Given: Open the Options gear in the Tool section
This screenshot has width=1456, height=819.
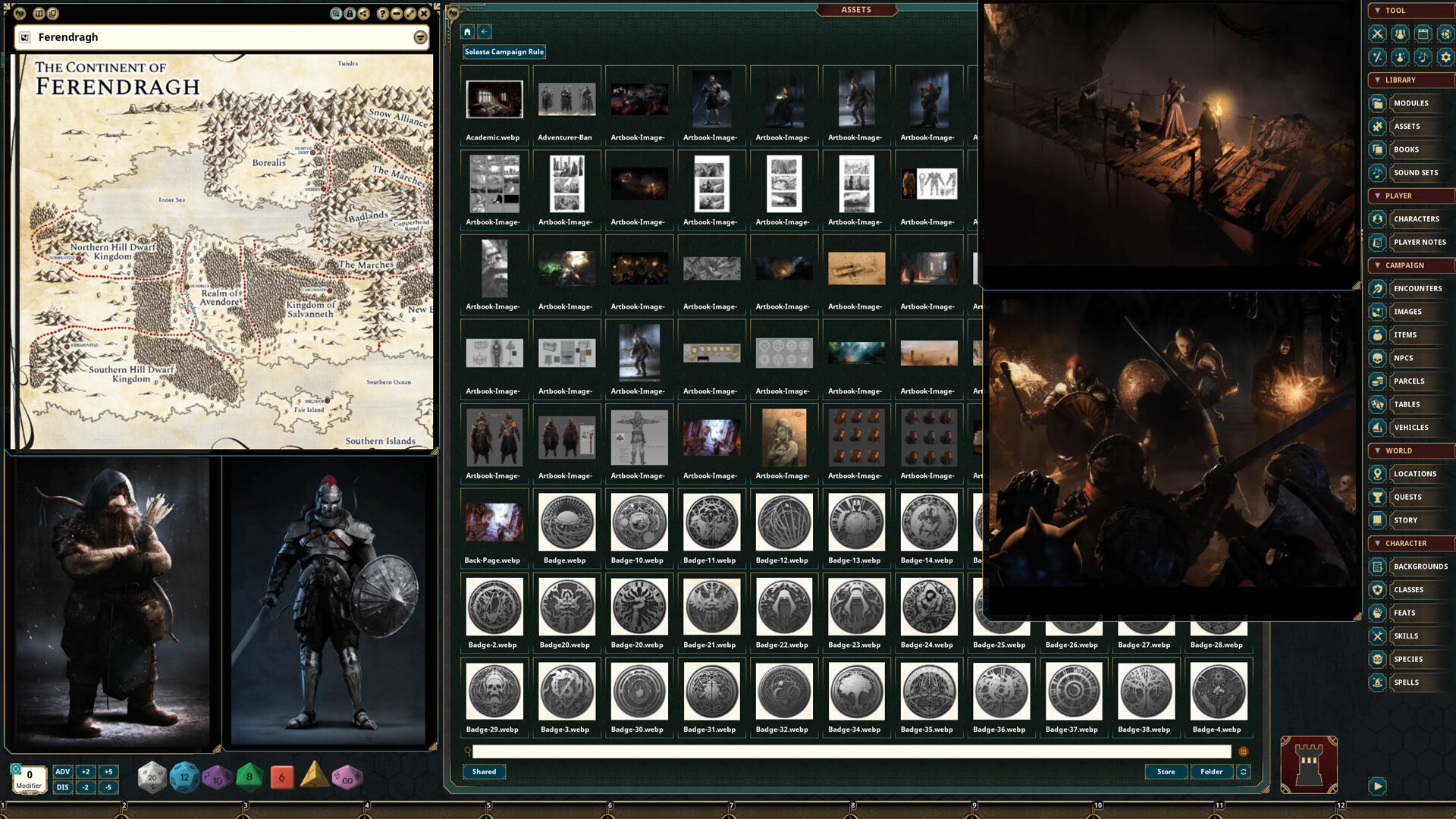Looking at the screenshot, I should (1446, 58).
